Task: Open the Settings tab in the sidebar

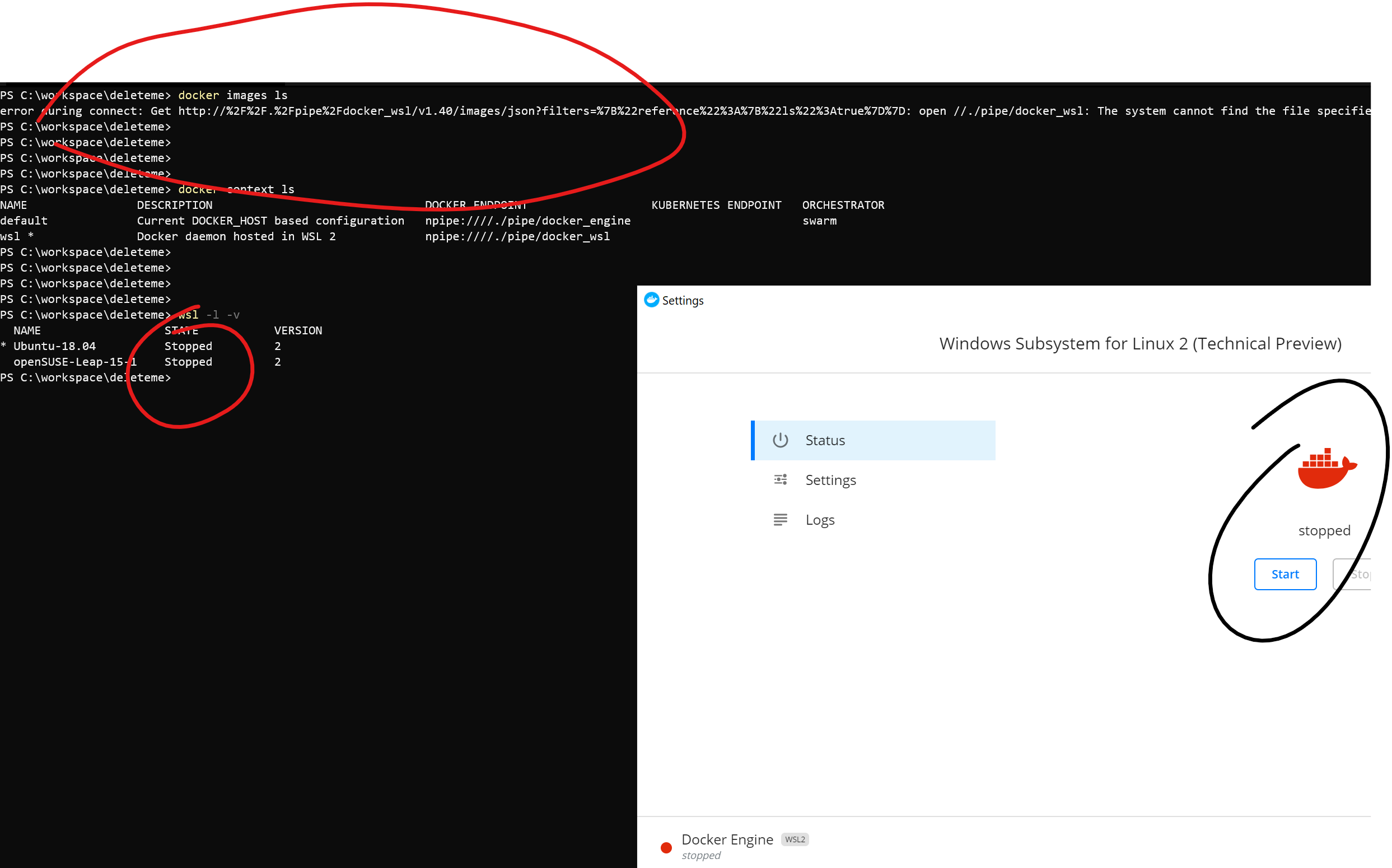Action: 830,479
